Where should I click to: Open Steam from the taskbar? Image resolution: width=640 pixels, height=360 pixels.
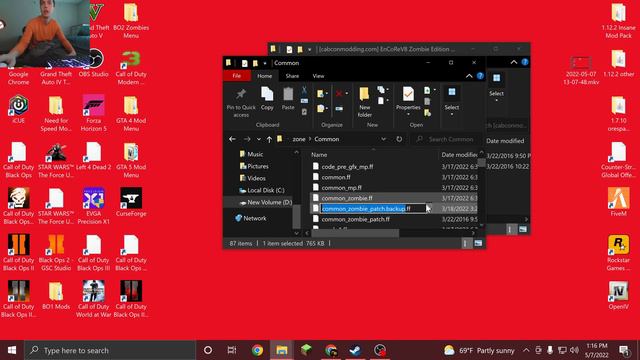355,350
